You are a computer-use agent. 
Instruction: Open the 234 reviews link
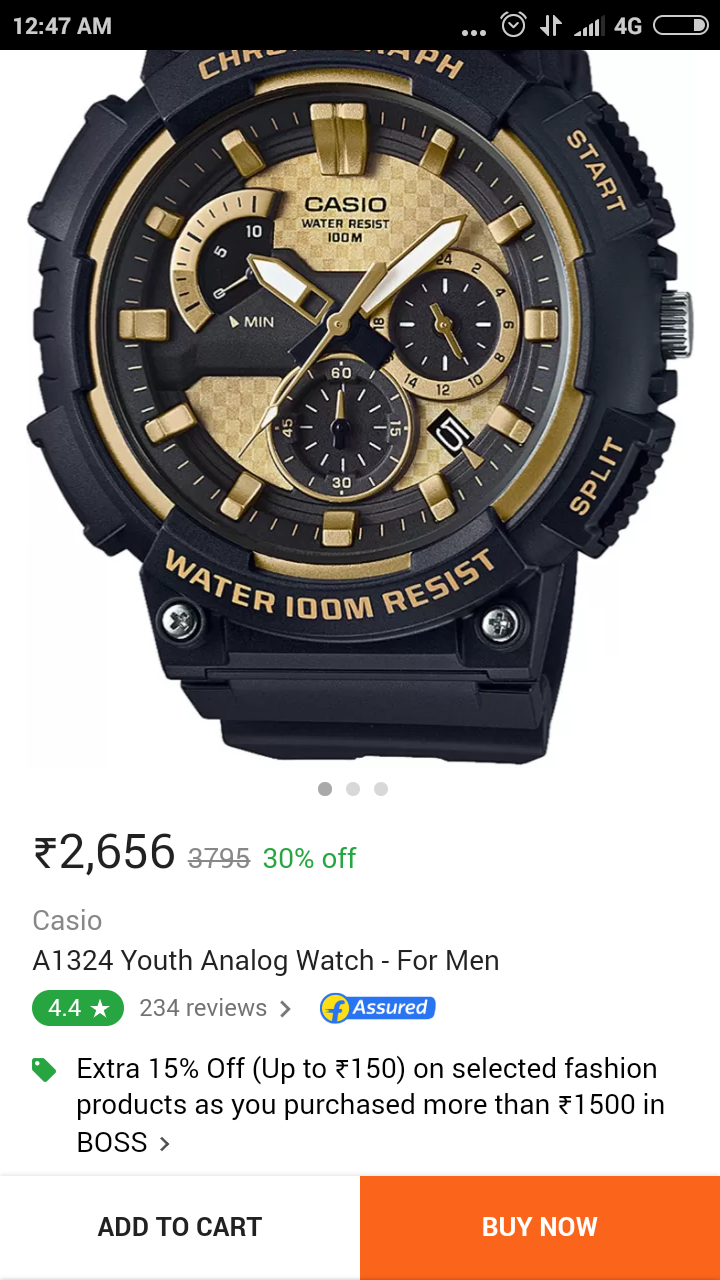(203, 1008)
